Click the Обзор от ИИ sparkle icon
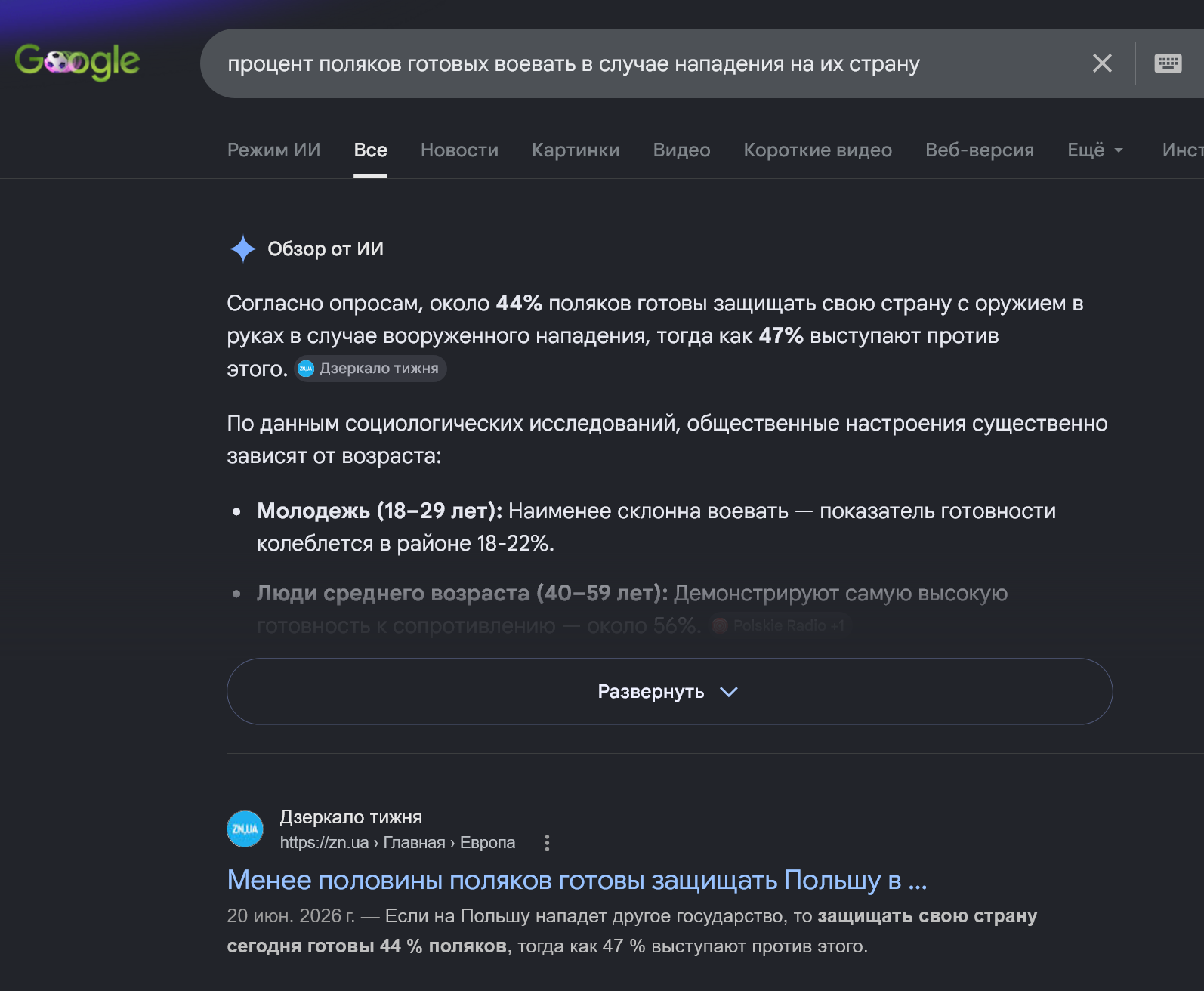This screenshot has height=991, width=1204. pyautogui.click(x=242, y=249)
